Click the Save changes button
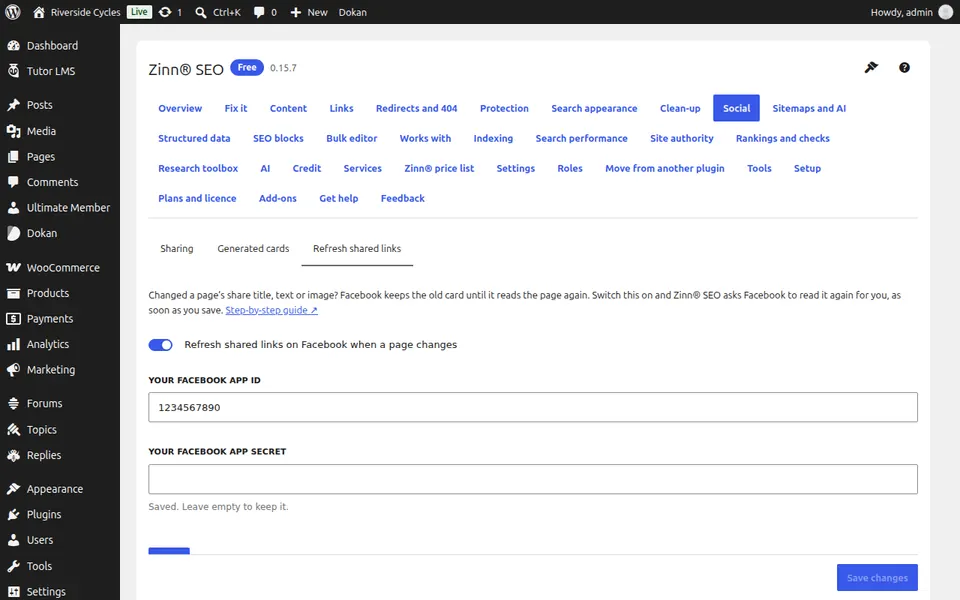The image size is (960, 600). (x=877, y=577)
